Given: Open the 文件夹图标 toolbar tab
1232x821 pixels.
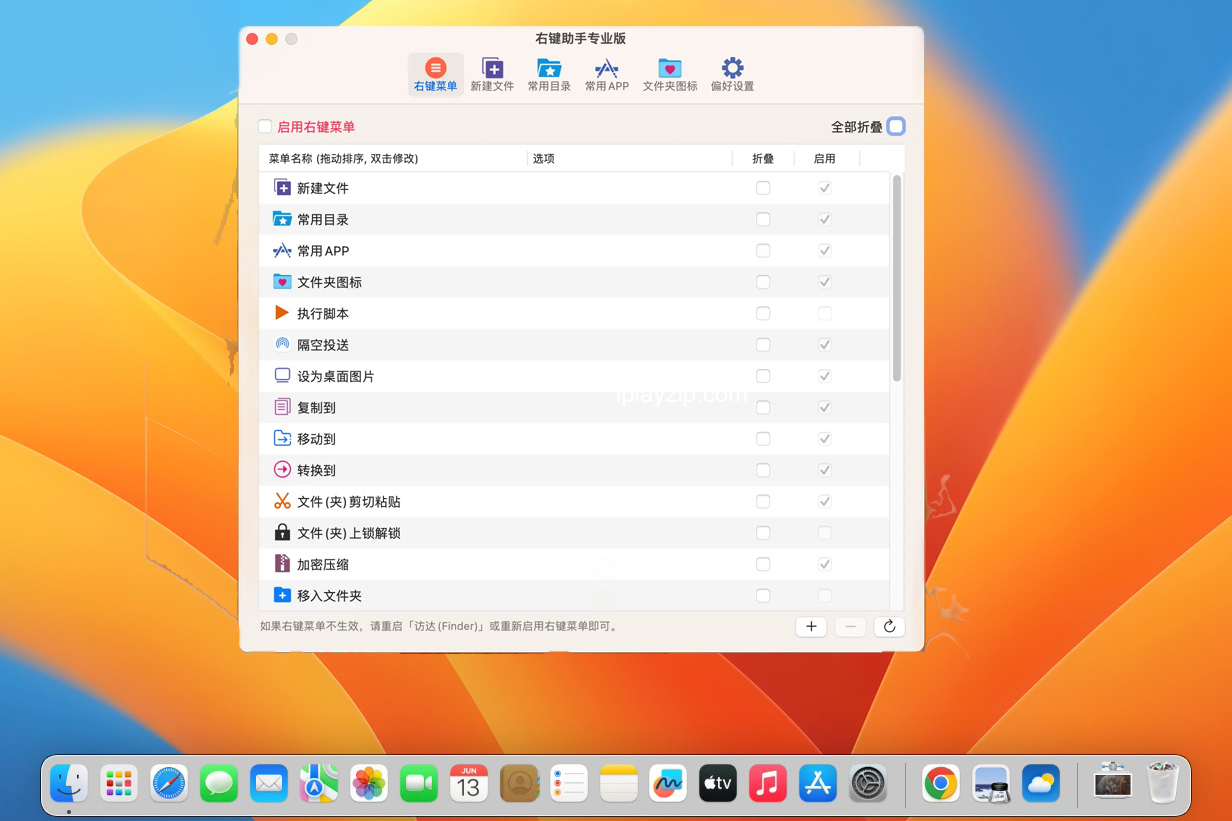Looking at the screenshot, I should [670, 75].
